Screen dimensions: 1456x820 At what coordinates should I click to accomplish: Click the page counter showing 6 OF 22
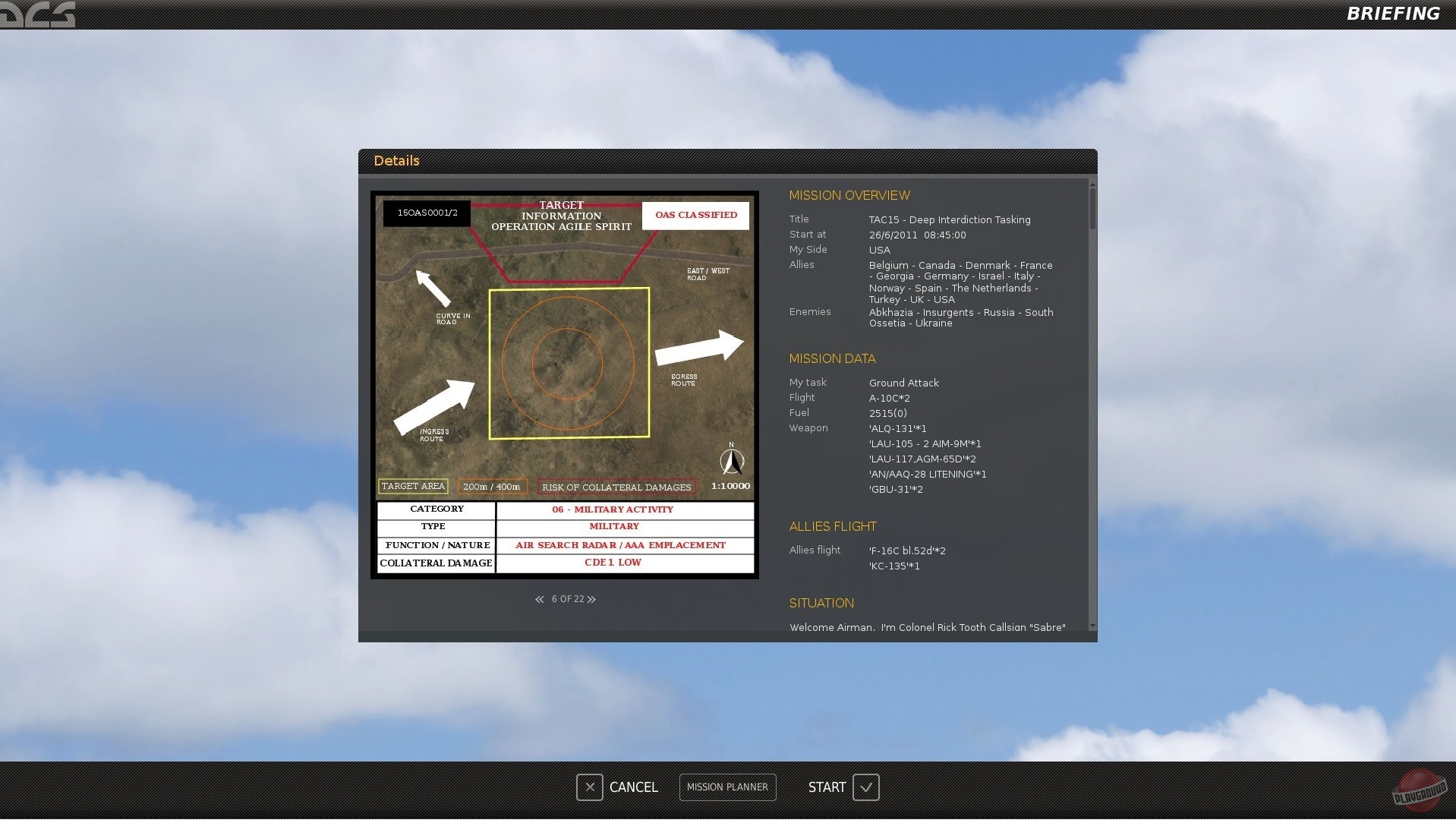pyautogui.click(x=568, y=599)
